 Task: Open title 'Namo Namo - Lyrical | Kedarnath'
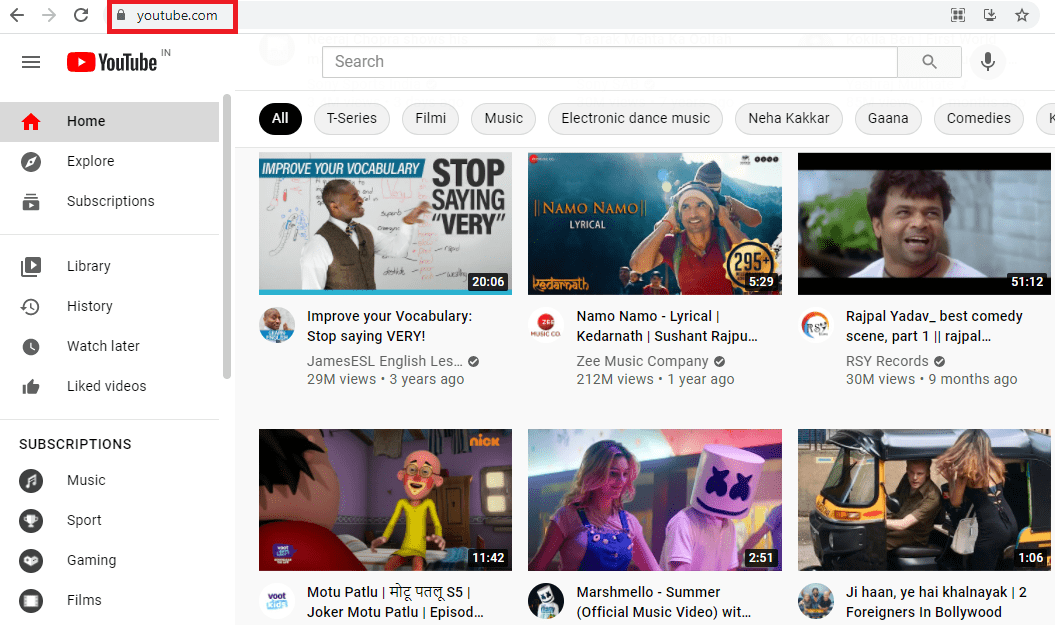tap(667, 326)
